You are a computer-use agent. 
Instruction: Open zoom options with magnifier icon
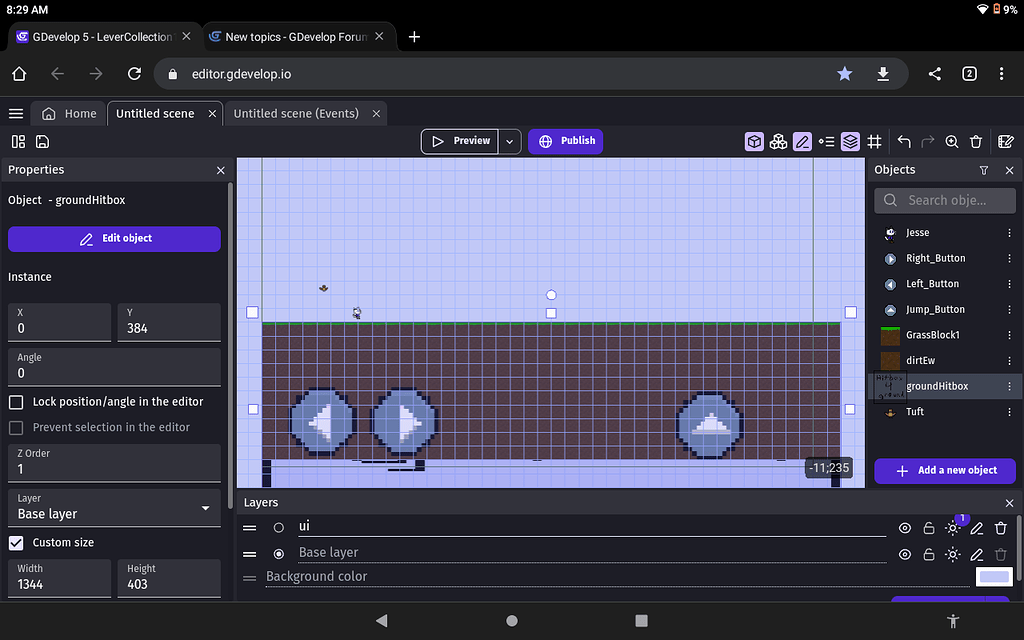point(952,142)
